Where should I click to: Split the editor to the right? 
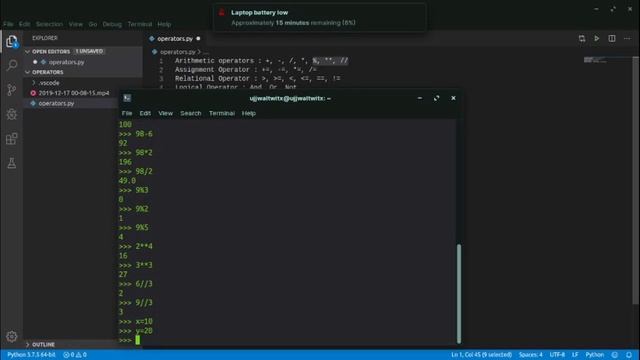(x=611, y=38)
